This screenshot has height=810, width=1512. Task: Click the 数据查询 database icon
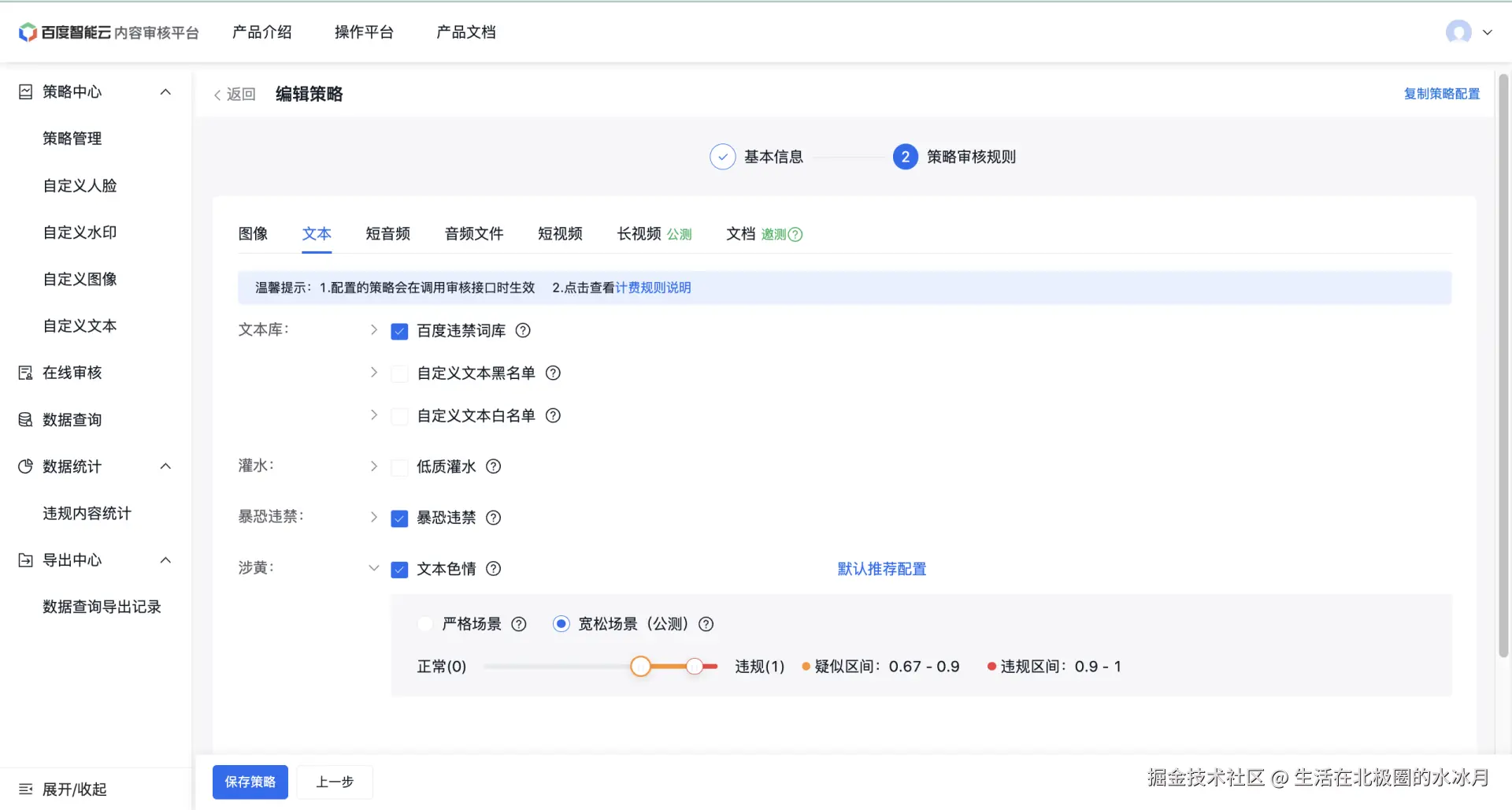(26, 420)
